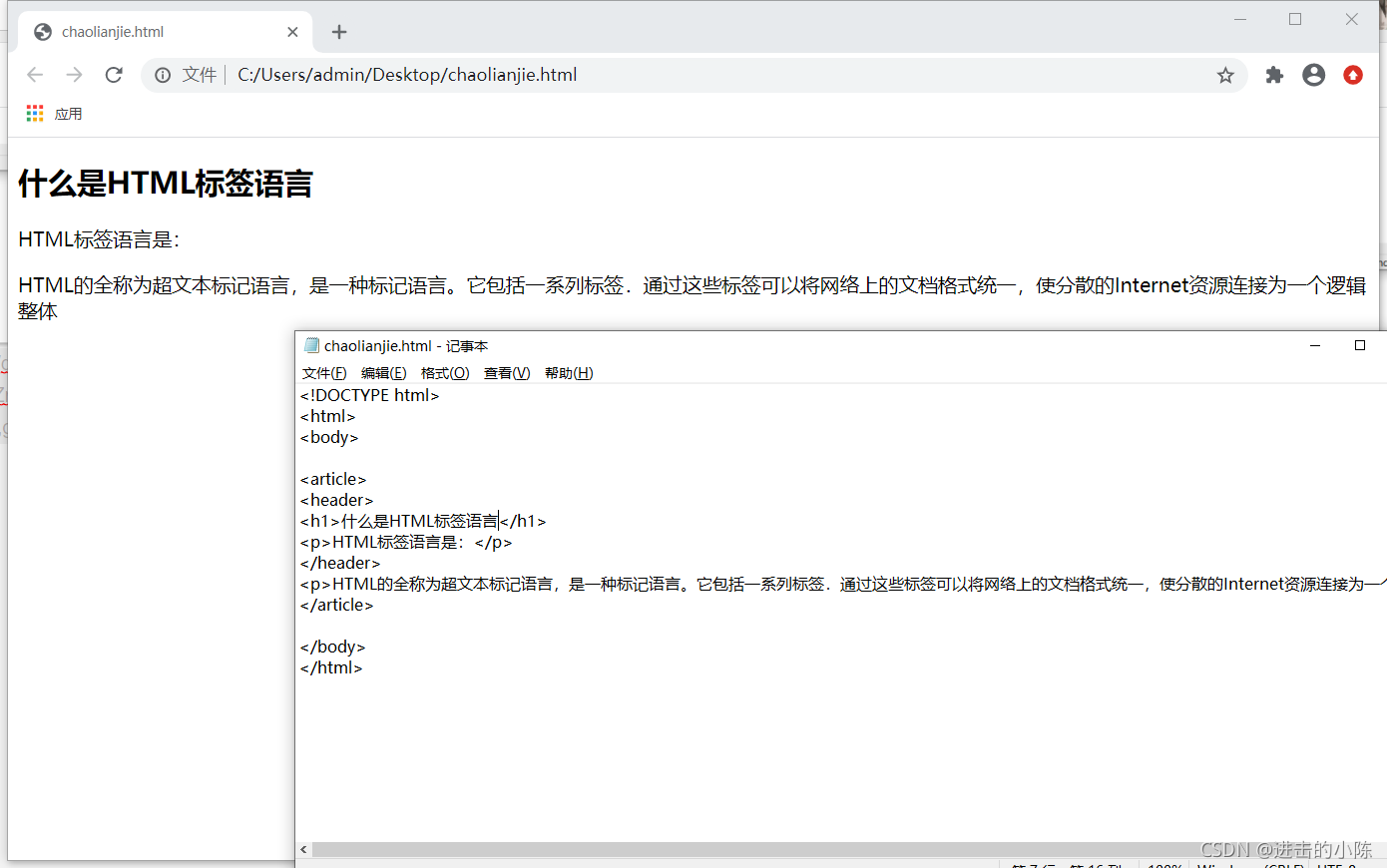
Task: Click the </article> closing tag line
Action: (337, 605)
